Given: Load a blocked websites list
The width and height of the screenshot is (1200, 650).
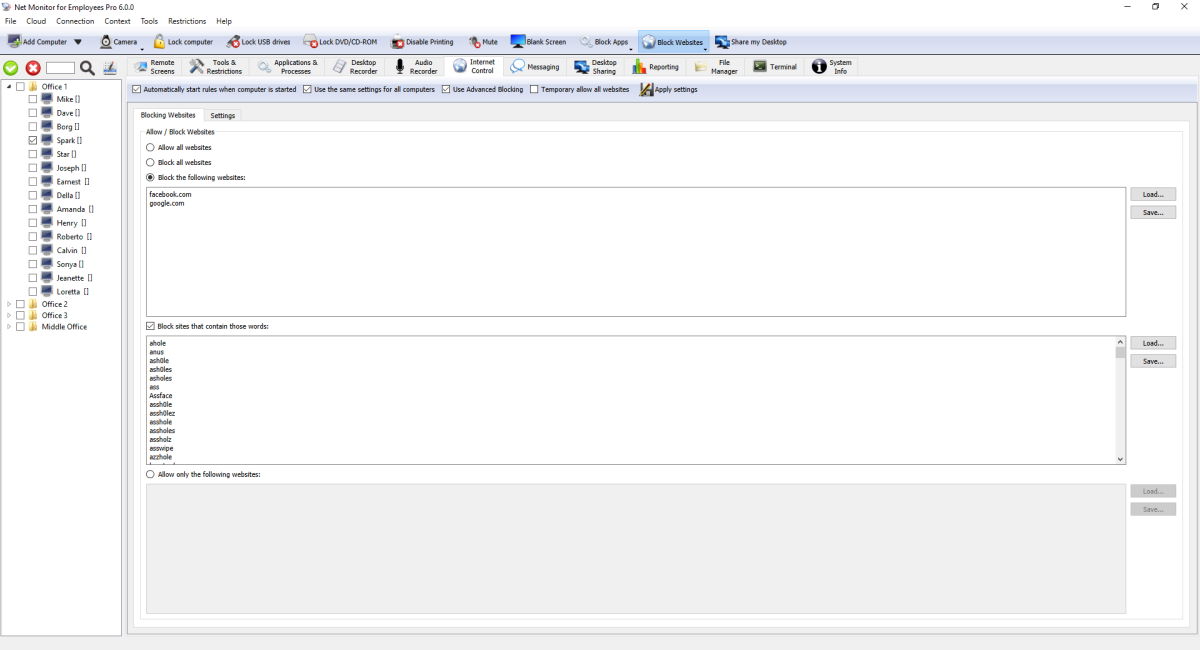Looking at the screenshot, I should click(x=1153, y=193).
